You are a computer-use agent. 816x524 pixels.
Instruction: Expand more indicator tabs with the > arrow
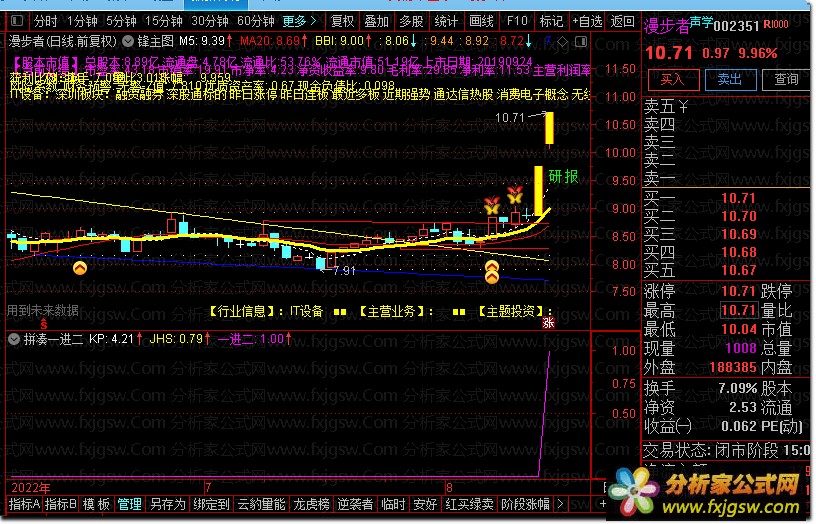pos(560,504)
